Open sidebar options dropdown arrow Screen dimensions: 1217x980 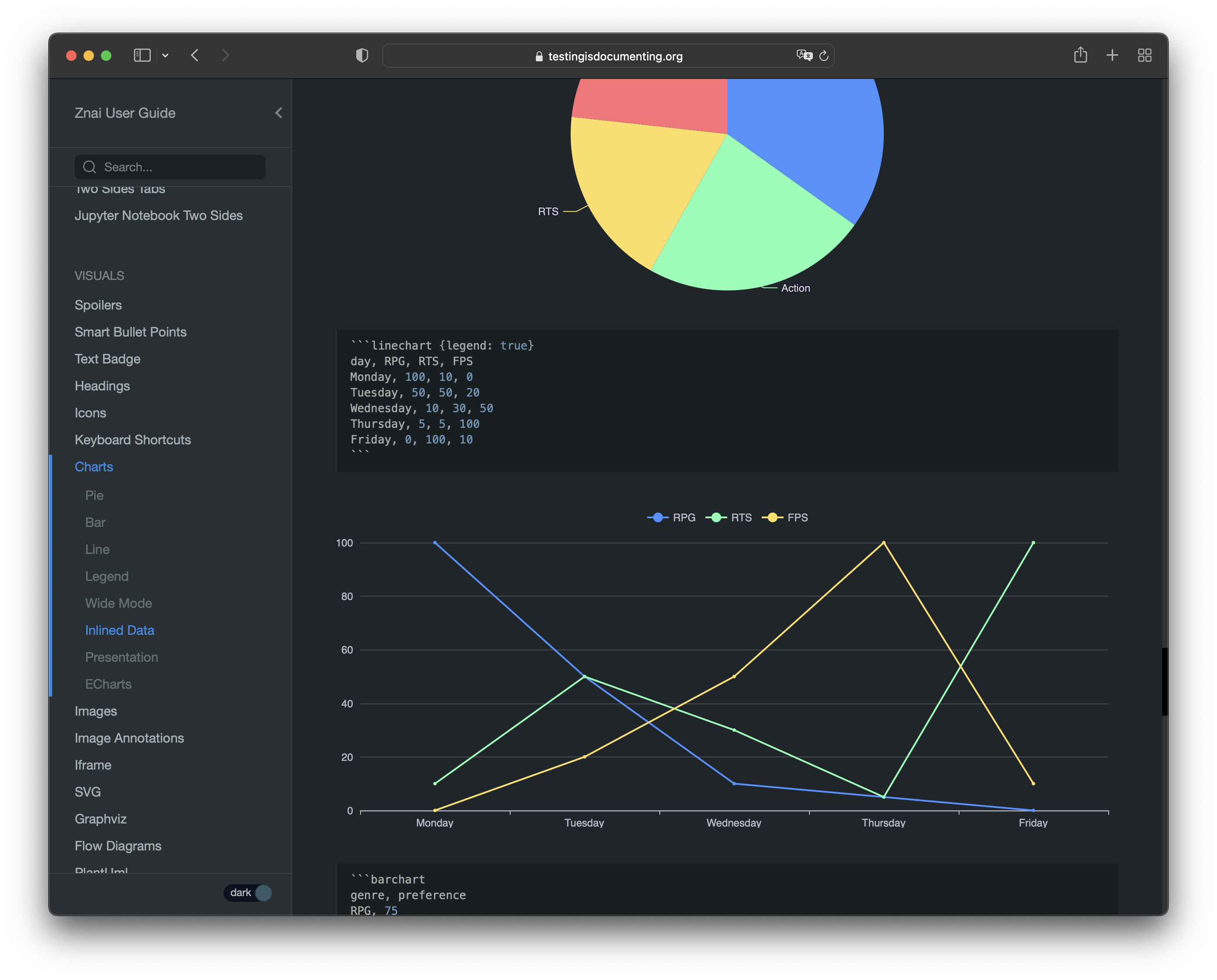(x=165, y=55)
